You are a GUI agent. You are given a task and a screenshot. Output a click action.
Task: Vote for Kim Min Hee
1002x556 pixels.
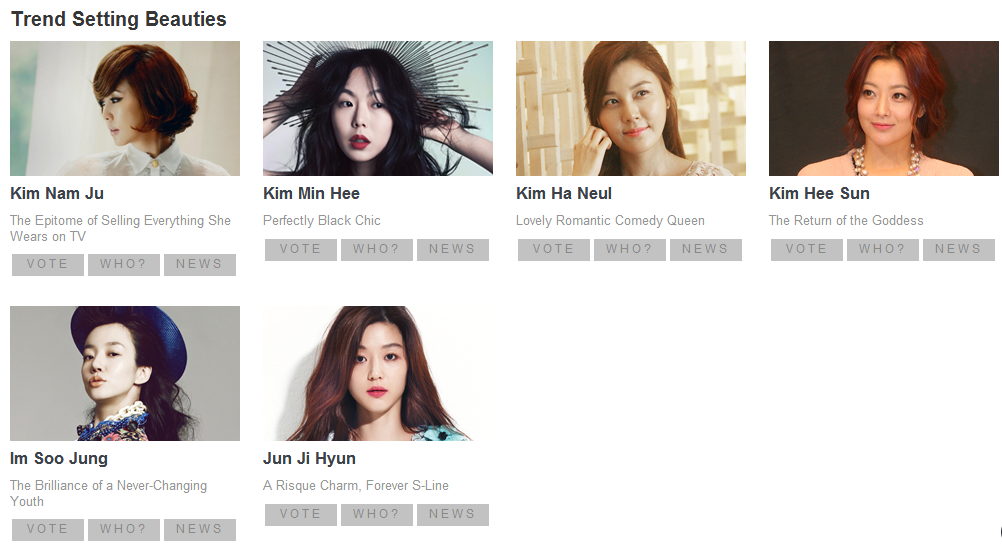coord(301,249)
